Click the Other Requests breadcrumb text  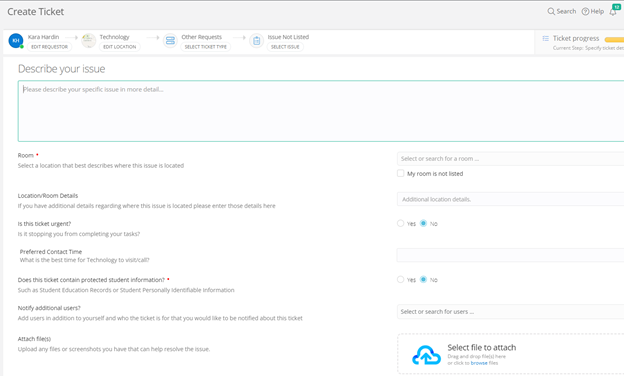tap(201, 37)
